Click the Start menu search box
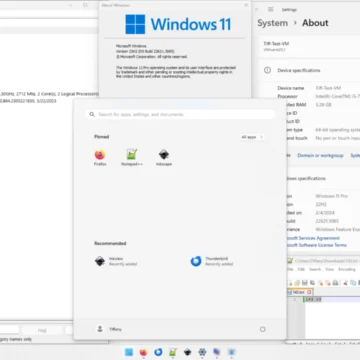This screenshot has height=360, width=360. coord(180,114)
